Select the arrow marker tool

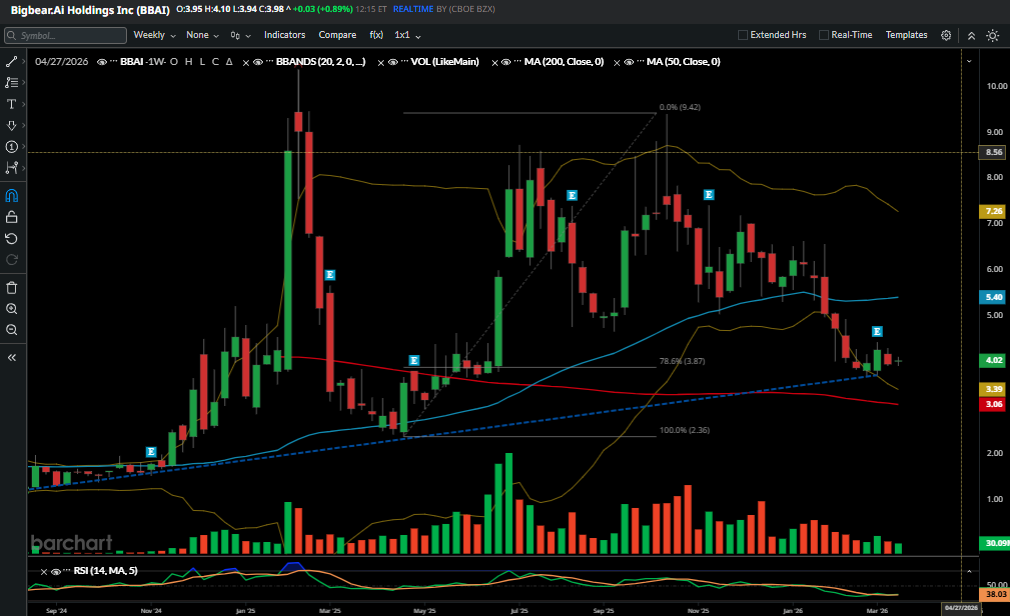click(11, 125)
